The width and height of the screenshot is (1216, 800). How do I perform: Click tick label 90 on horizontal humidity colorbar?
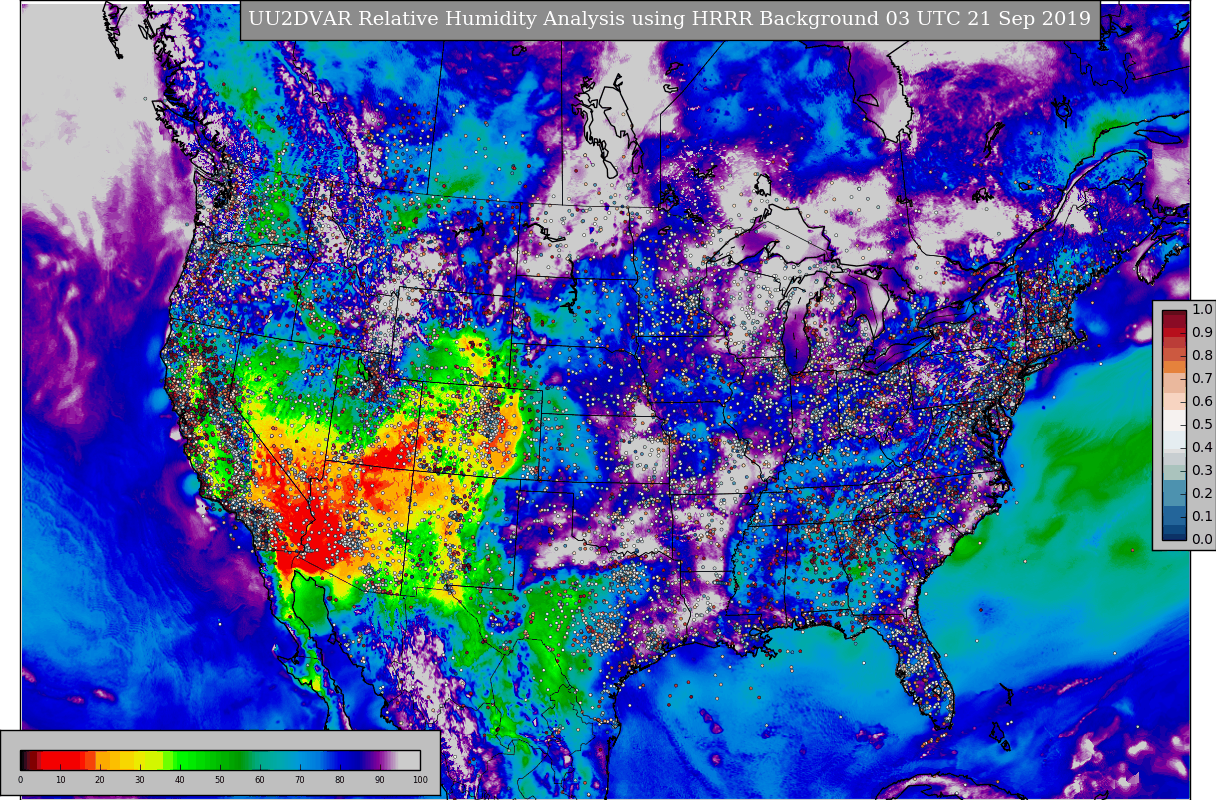[380, 780]
